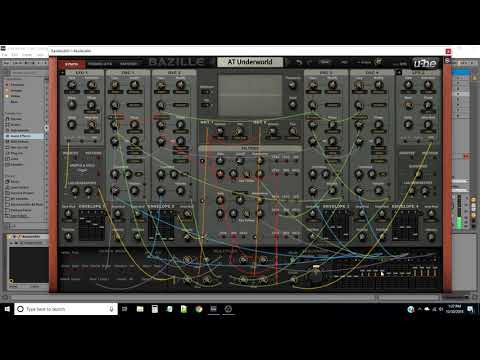Click the small icon left of LFO 1 header

point(62,72)
